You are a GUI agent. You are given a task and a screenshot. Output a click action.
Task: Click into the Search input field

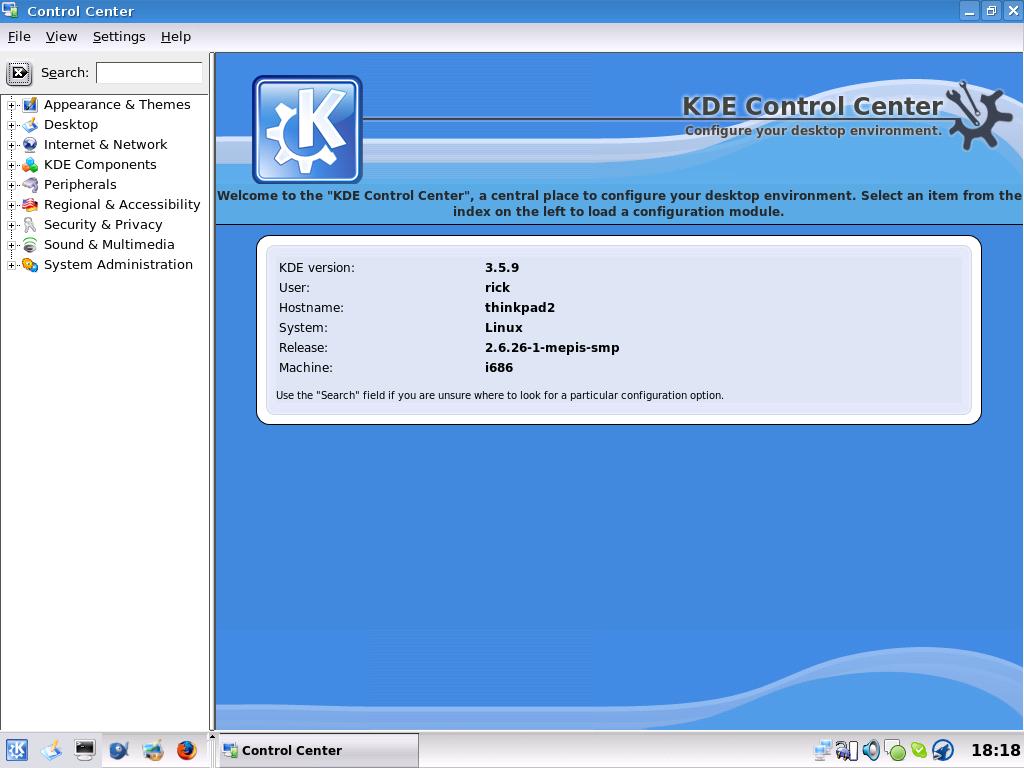pos(149,72)
